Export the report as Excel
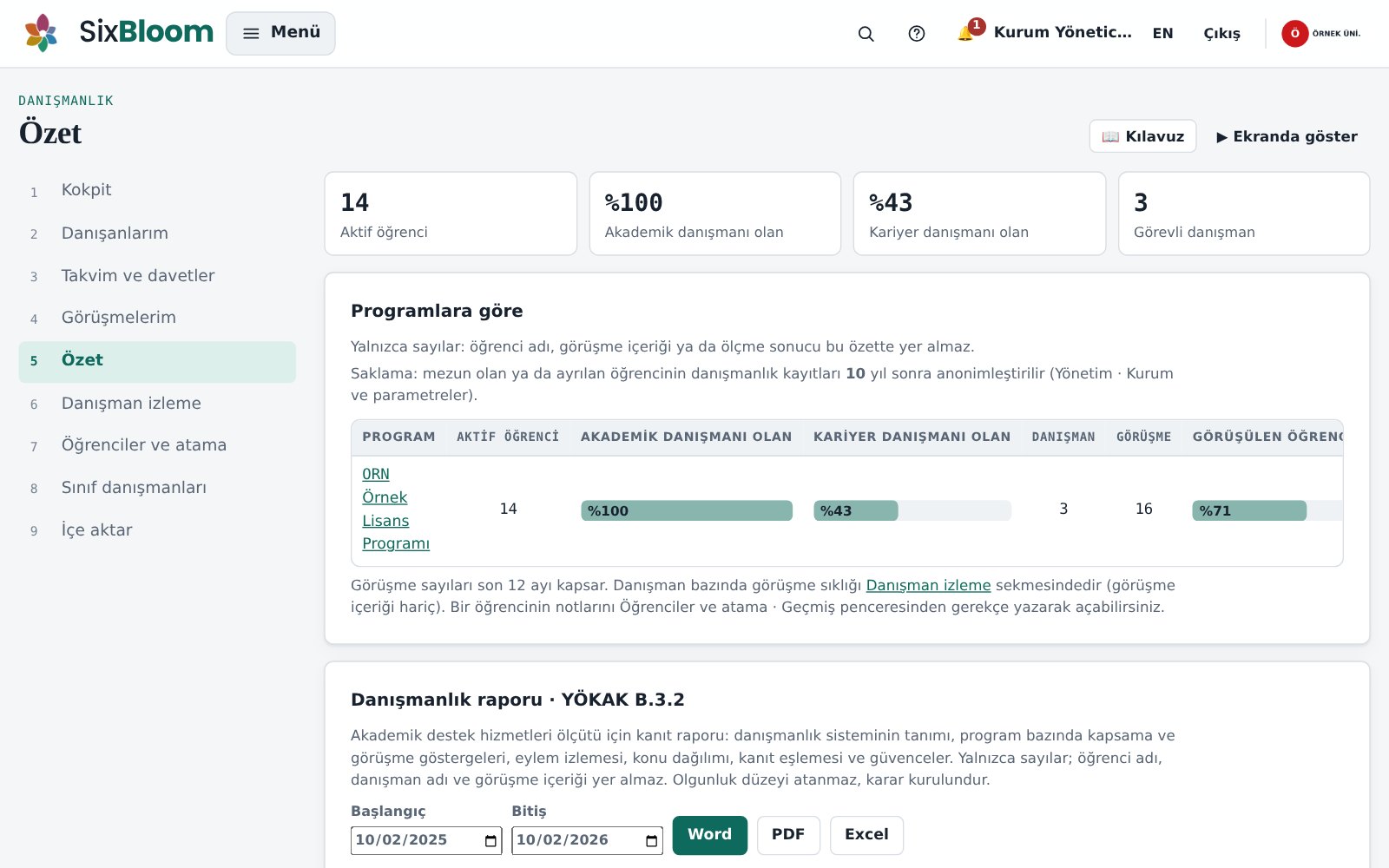Viewport: 1389px width, 868px height. click(866, 835)
